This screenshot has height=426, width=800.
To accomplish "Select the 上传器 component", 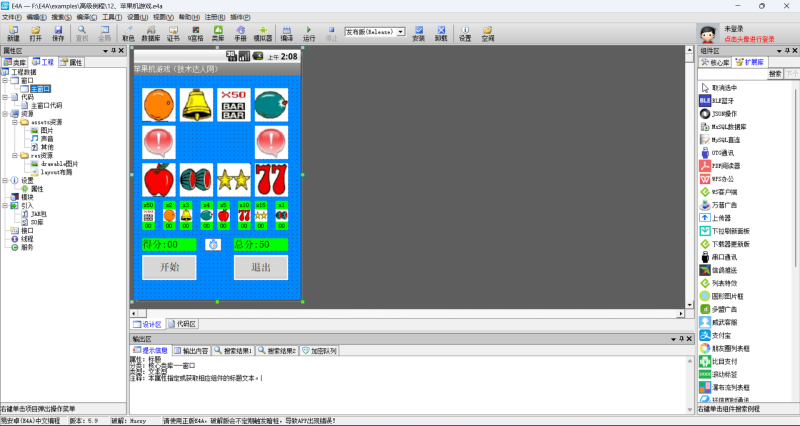I will (715, 218).
